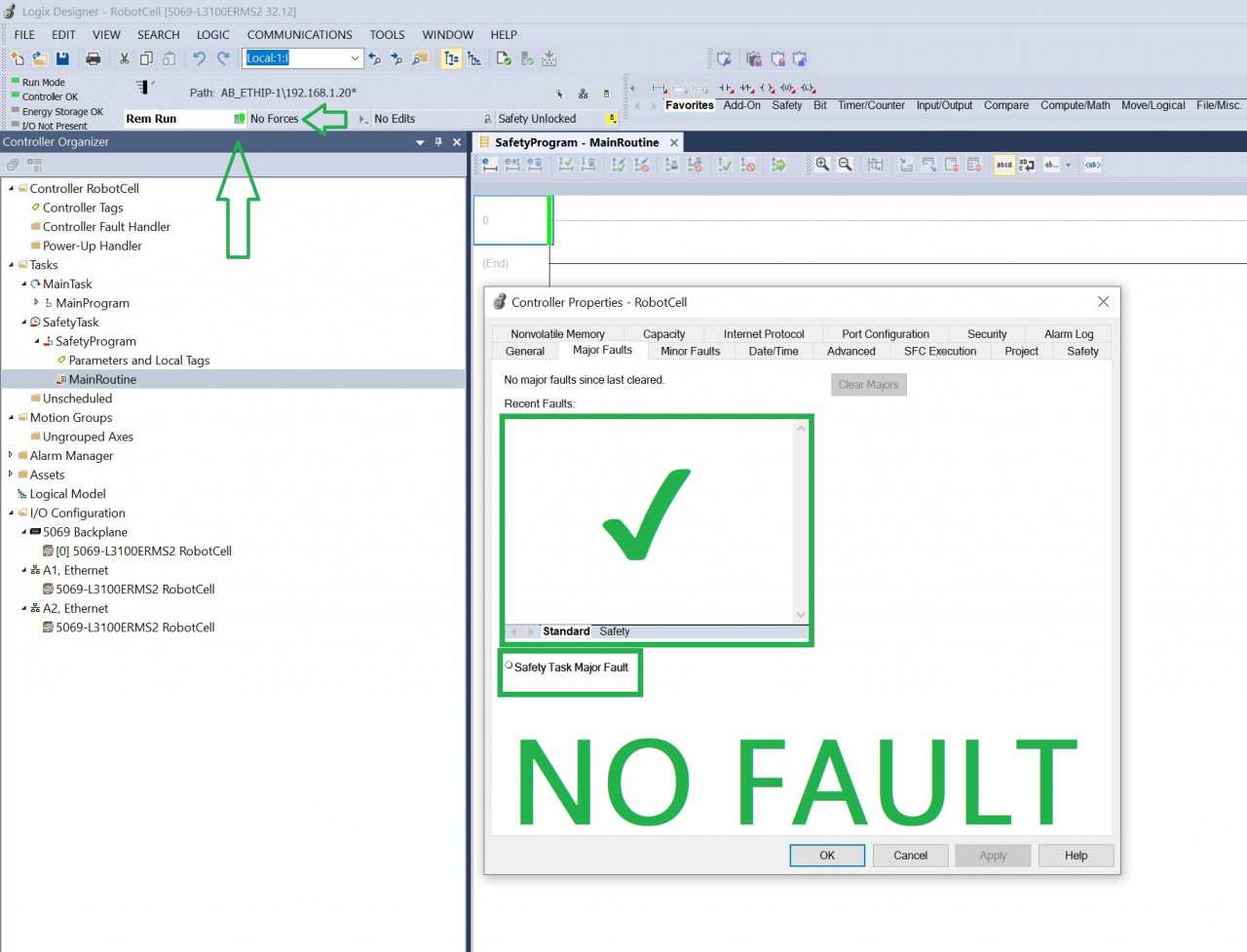Click OK in Controller Properties dialog

[827, 856]
